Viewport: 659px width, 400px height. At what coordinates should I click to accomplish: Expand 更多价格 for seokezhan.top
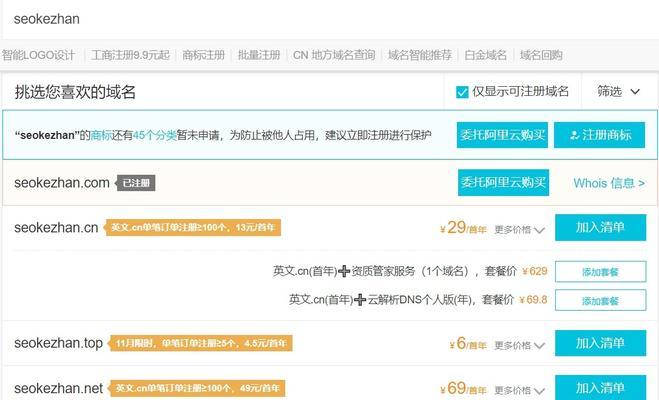click(519, 345)
